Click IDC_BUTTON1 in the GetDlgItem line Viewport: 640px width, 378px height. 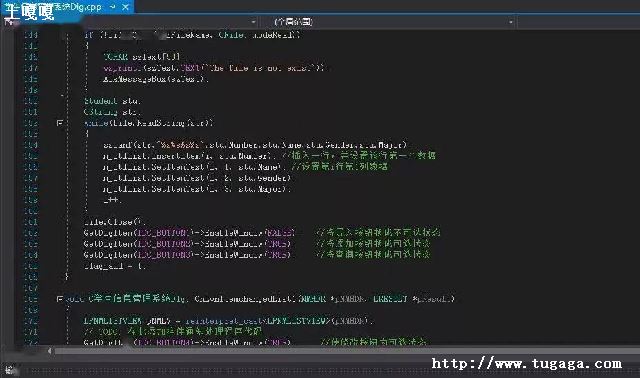click(x=163, y=233)
